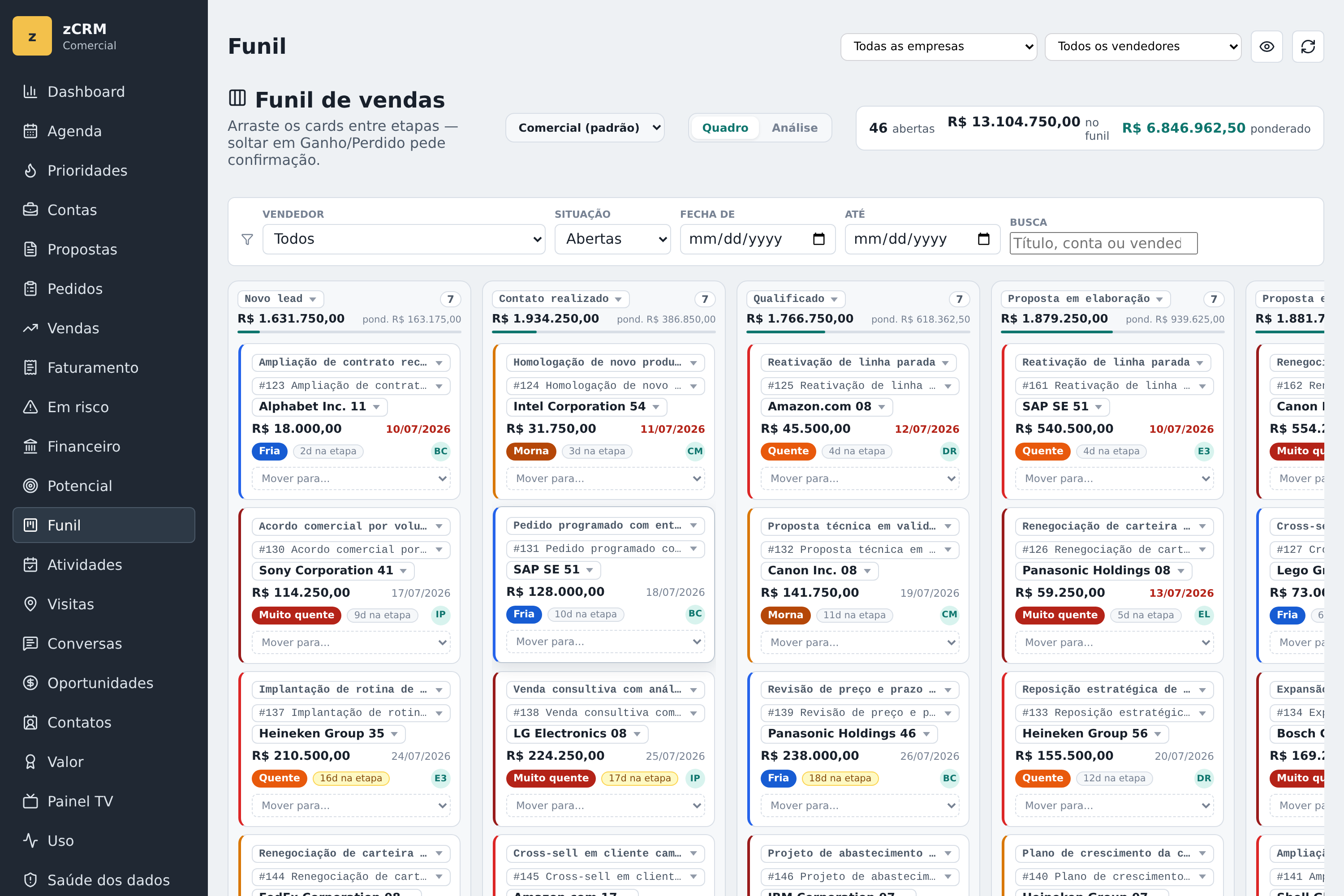Expand the Proposta em elaboração stage dropdown
Viewport: 1344px width, 896px height.
[1085, 298]
